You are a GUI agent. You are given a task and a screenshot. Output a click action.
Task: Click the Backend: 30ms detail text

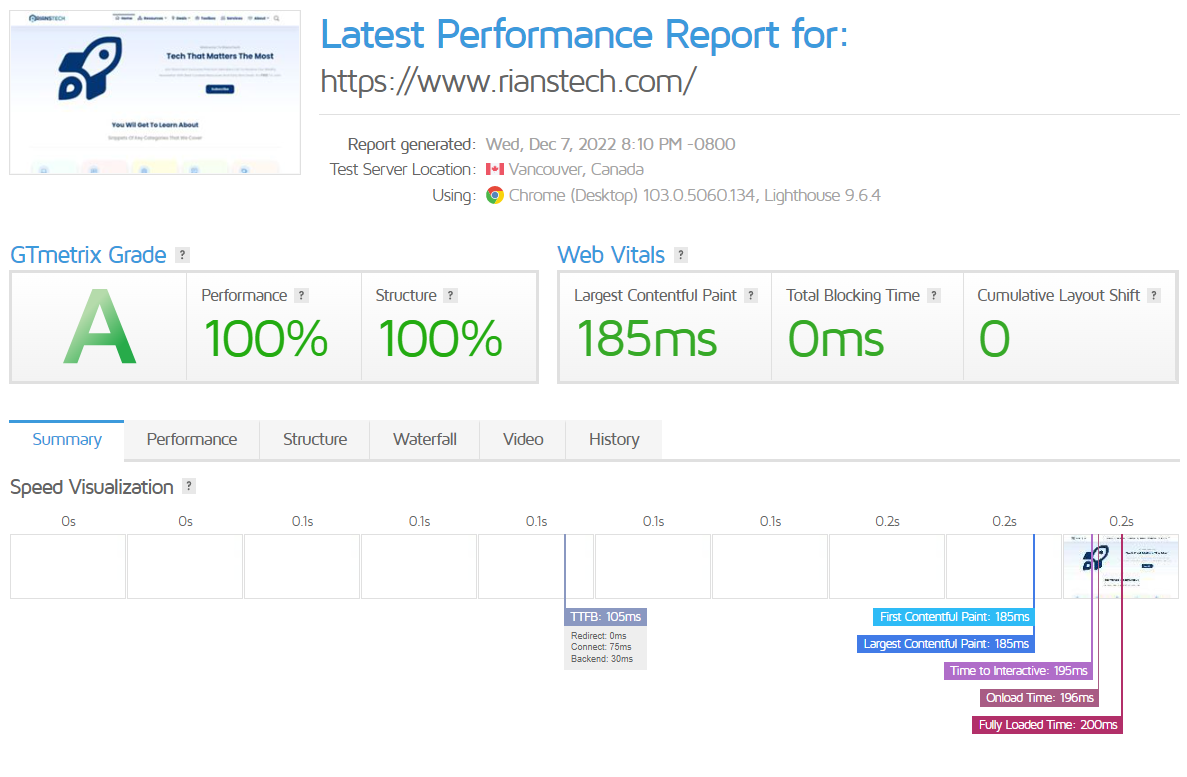(602, 659)
